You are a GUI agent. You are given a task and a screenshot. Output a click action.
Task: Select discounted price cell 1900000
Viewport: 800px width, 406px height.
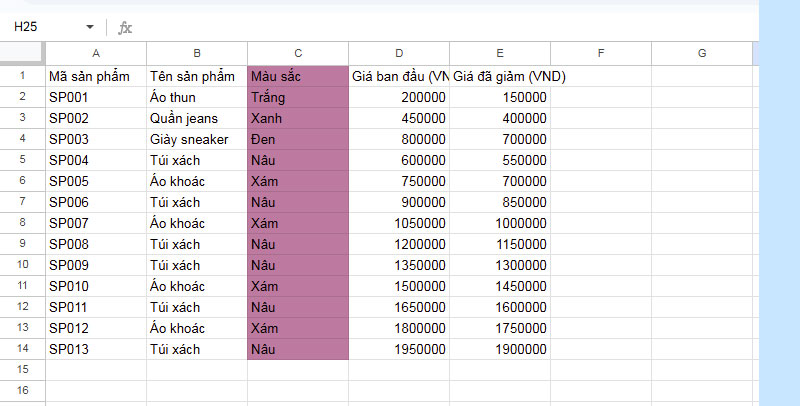(x=500, y=349)
